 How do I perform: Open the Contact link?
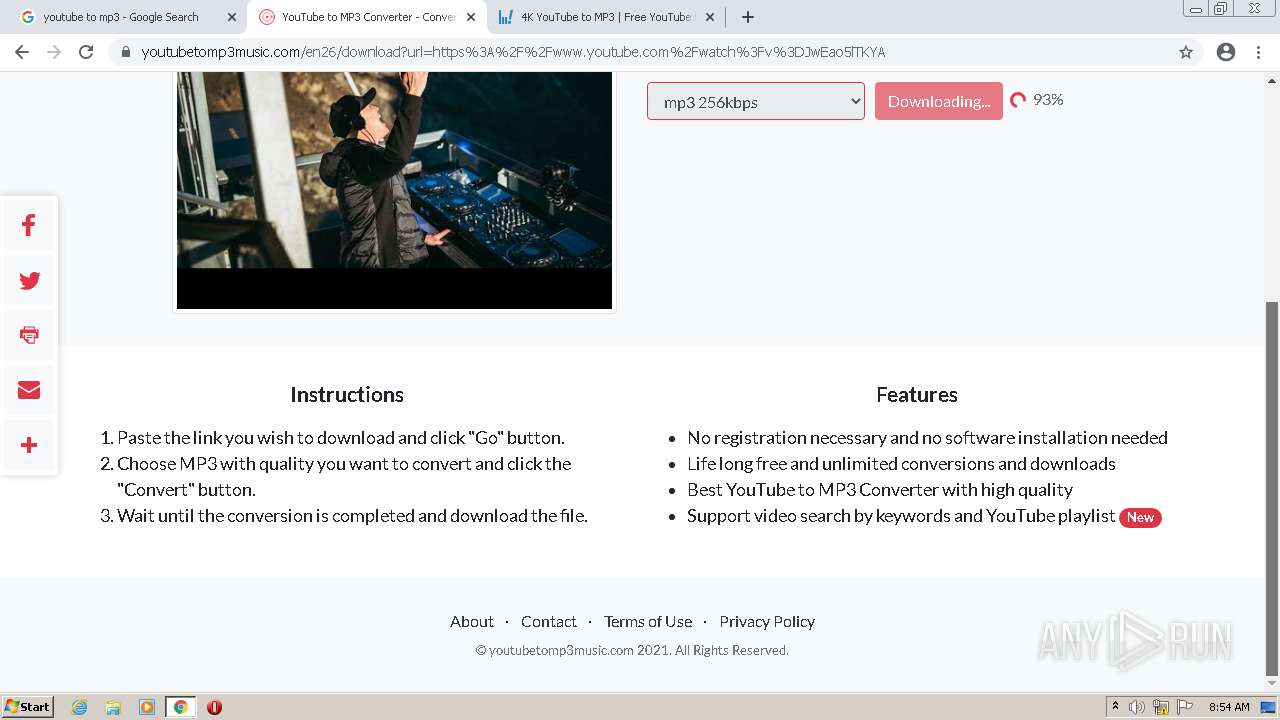click(x=549, y=621)
